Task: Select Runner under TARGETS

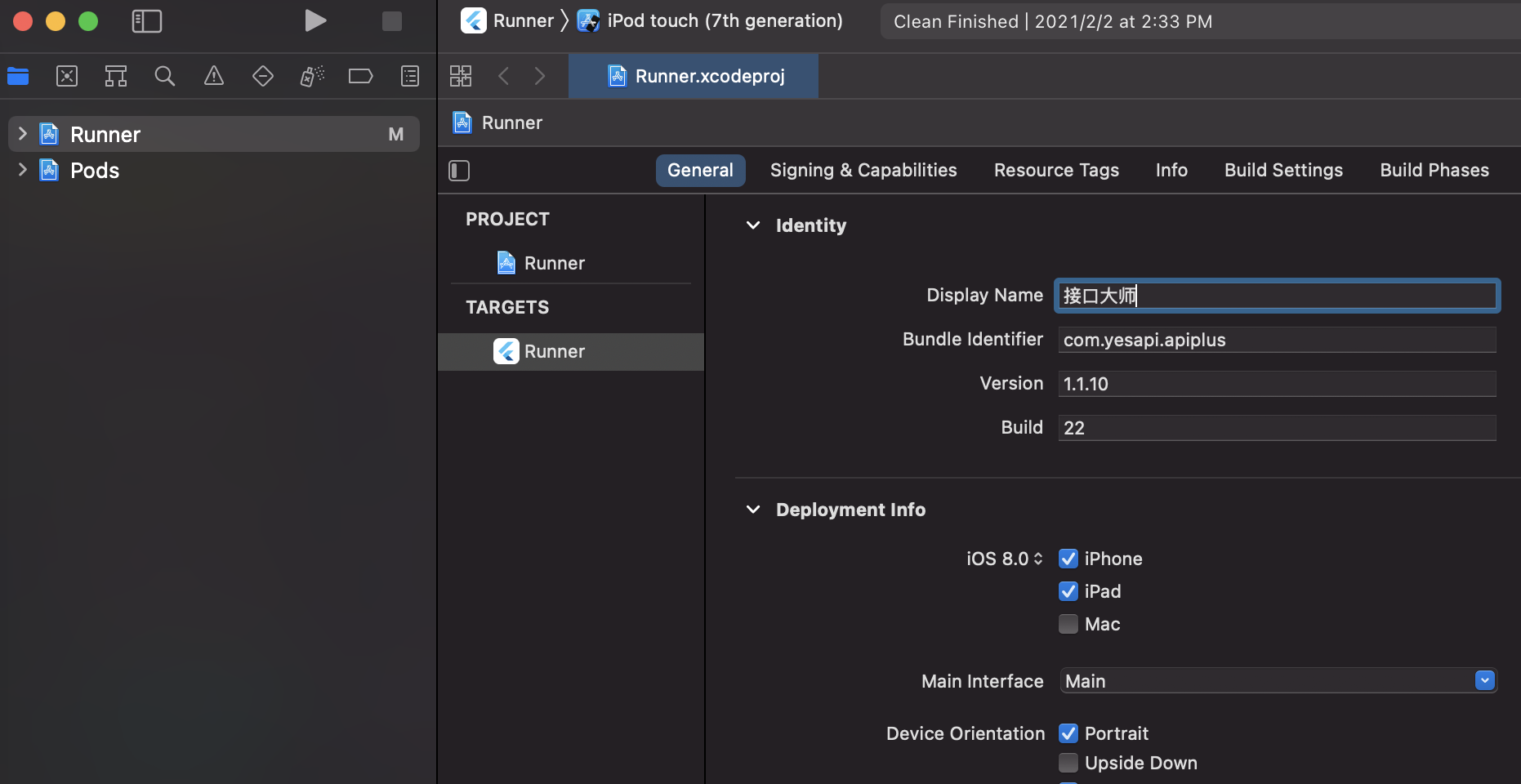Action: coord(554,351)
